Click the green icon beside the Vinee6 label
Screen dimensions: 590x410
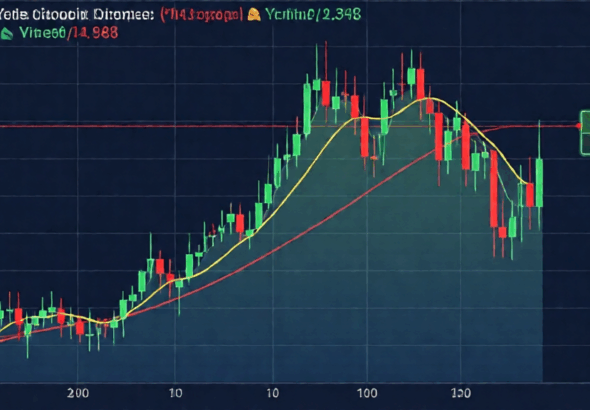(x=6, y=34)
